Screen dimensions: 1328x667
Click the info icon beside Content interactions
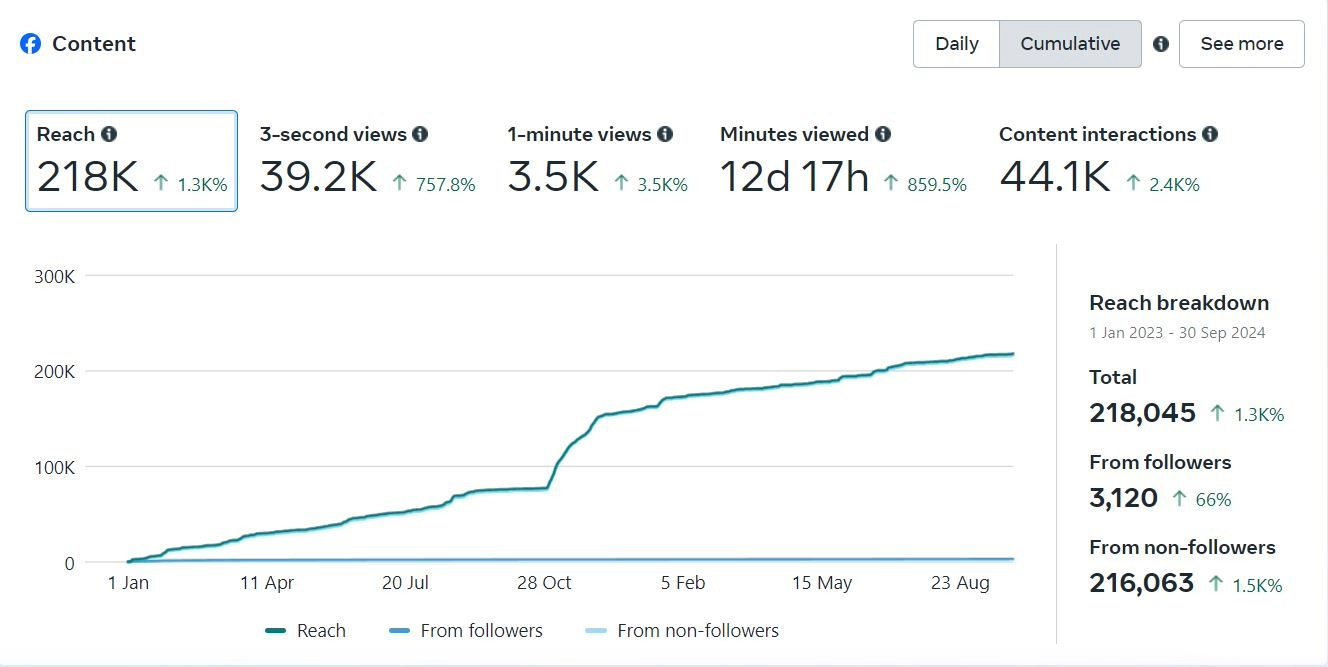(x=1210, y=134)
